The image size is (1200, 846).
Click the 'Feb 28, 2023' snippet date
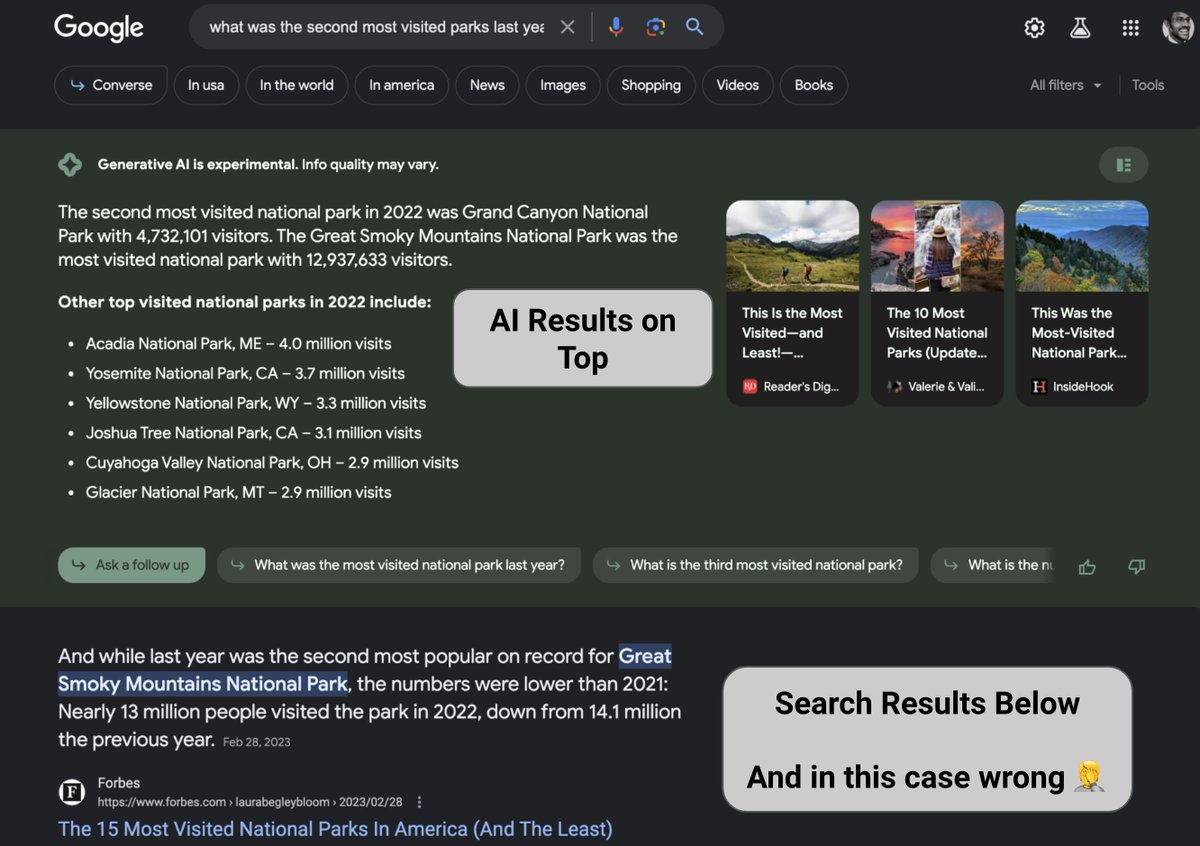click(x=257, y=742)
